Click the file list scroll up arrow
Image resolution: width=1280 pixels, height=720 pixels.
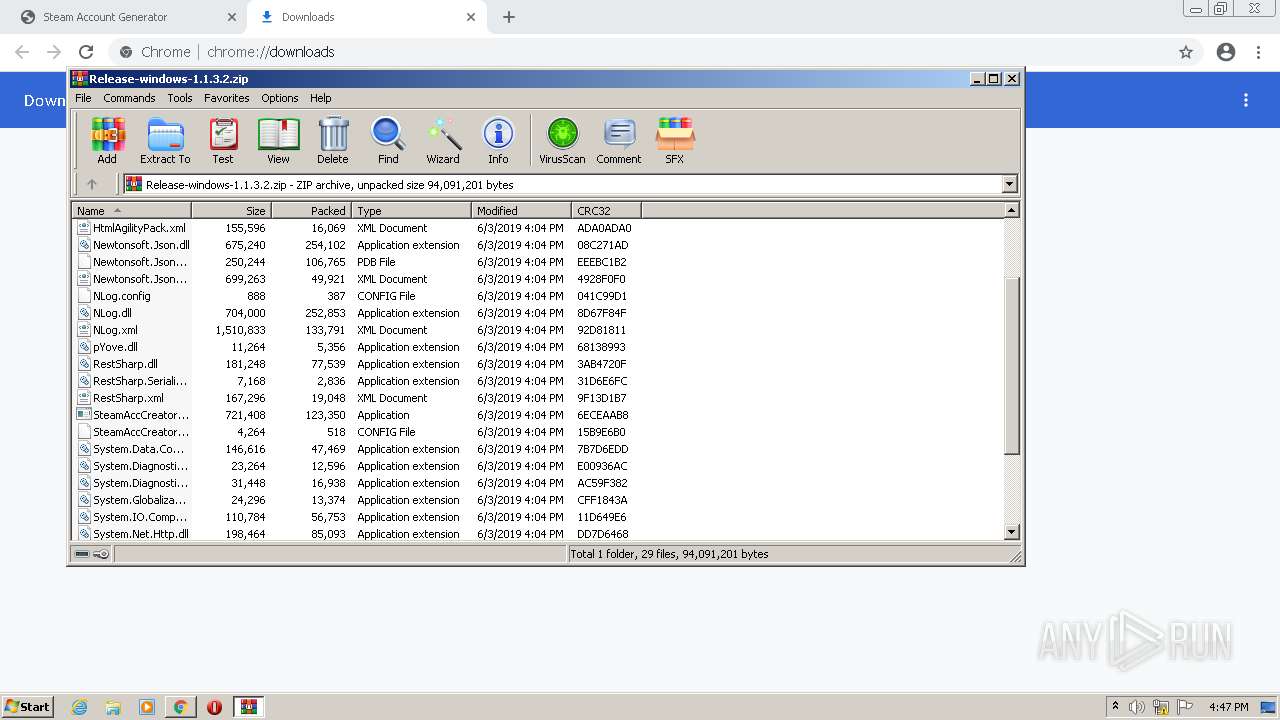1011,210
